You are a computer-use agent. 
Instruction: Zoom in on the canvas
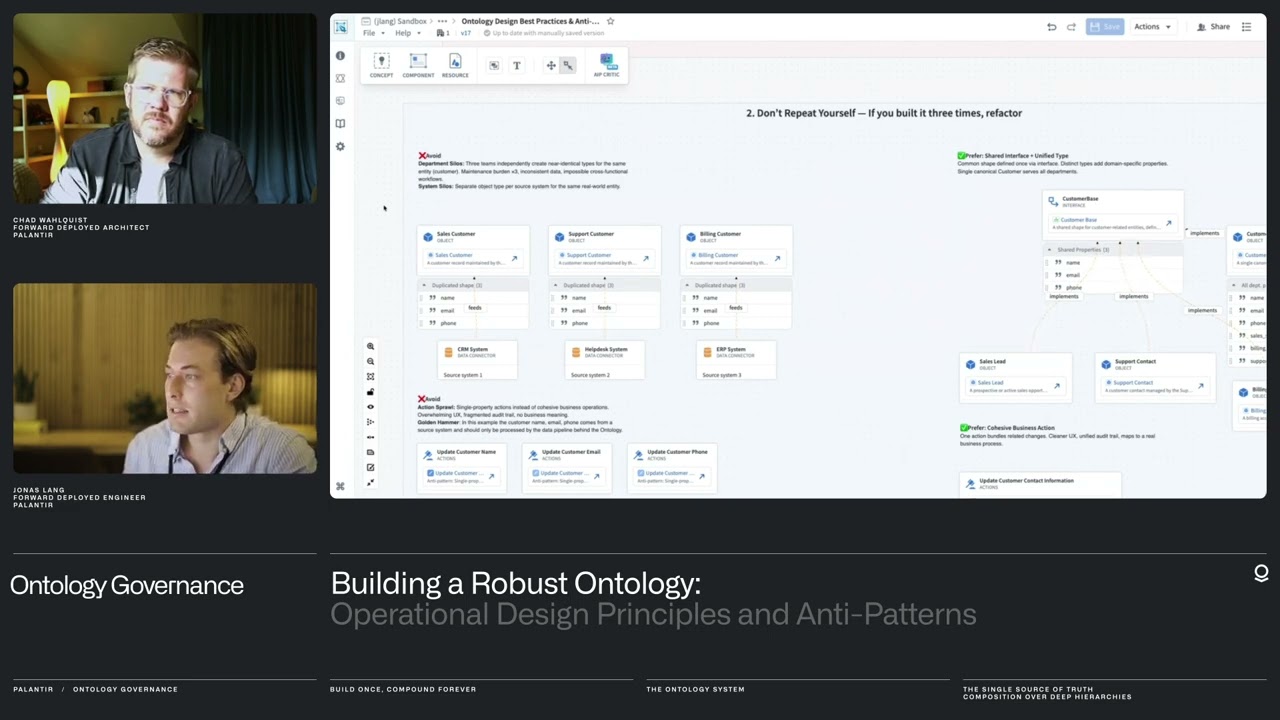coord(371,347)
